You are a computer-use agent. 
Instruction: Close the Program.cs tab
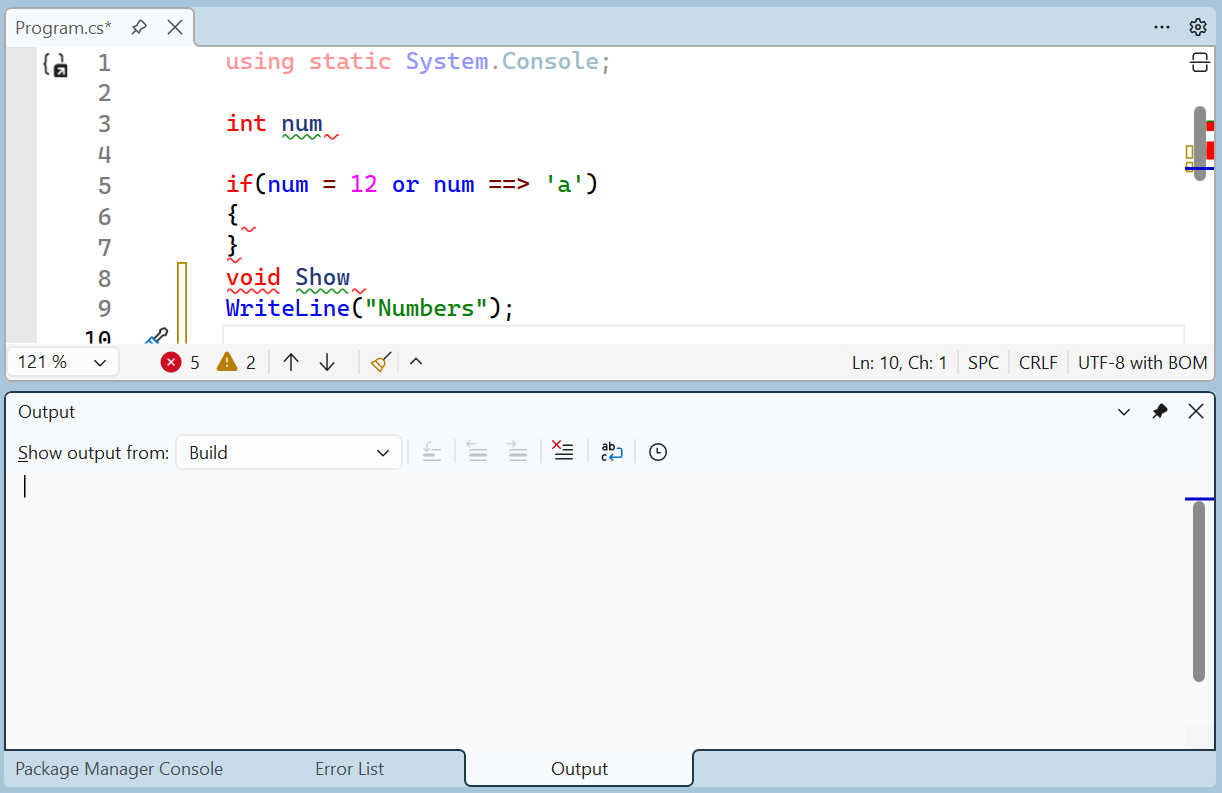coord(174,27)
